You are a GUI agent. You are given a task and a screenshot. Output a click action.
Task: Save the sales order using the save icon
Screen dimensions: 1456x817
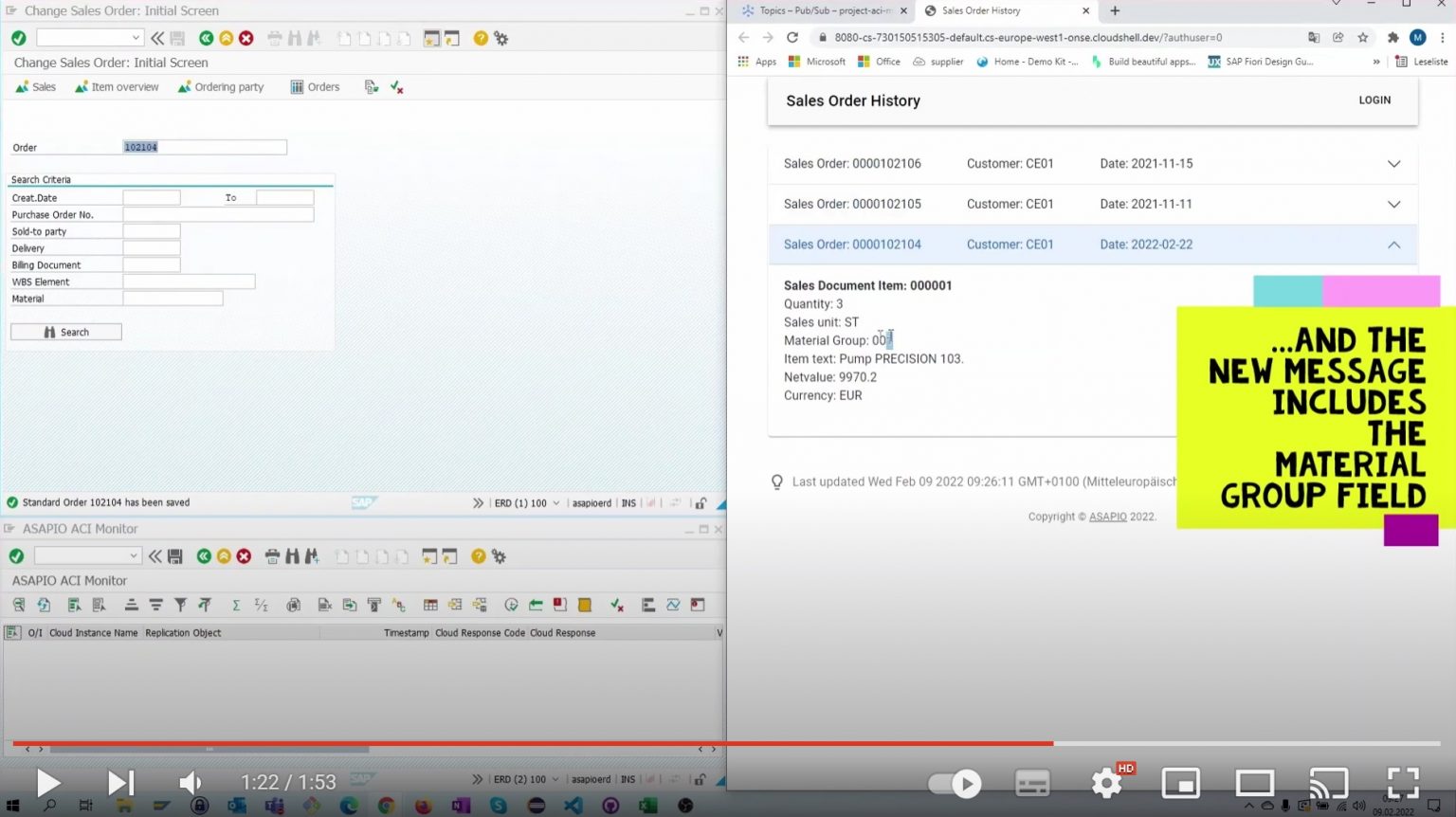tap(175, 37)
